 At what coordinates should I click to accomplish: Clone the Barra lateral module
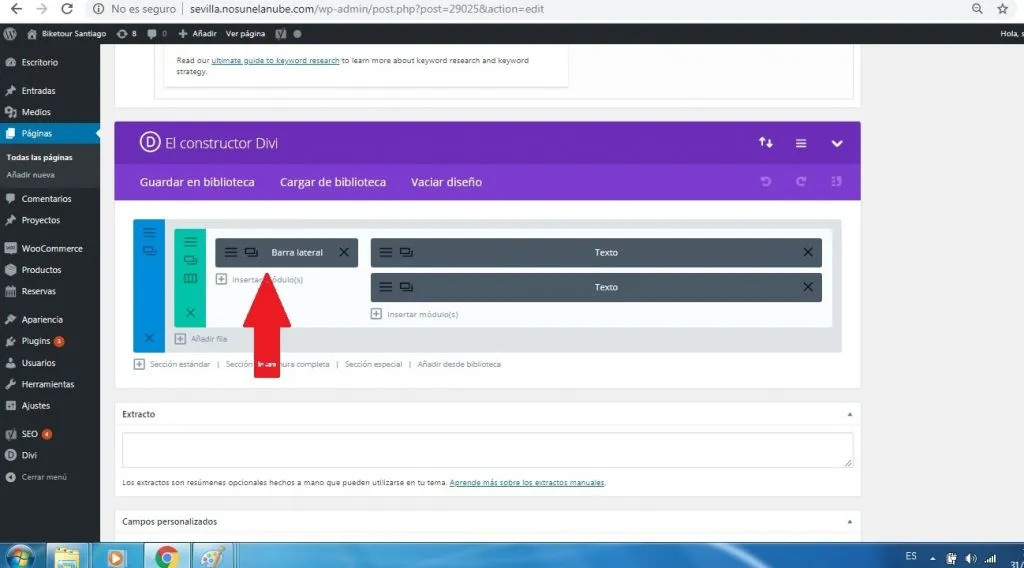tap(251, 253)
